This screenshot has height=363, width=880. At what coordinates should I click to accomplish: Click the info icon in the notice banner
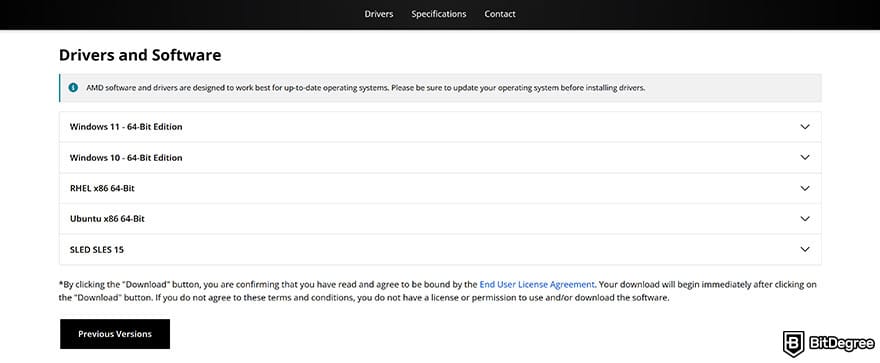tap(74, 88)
